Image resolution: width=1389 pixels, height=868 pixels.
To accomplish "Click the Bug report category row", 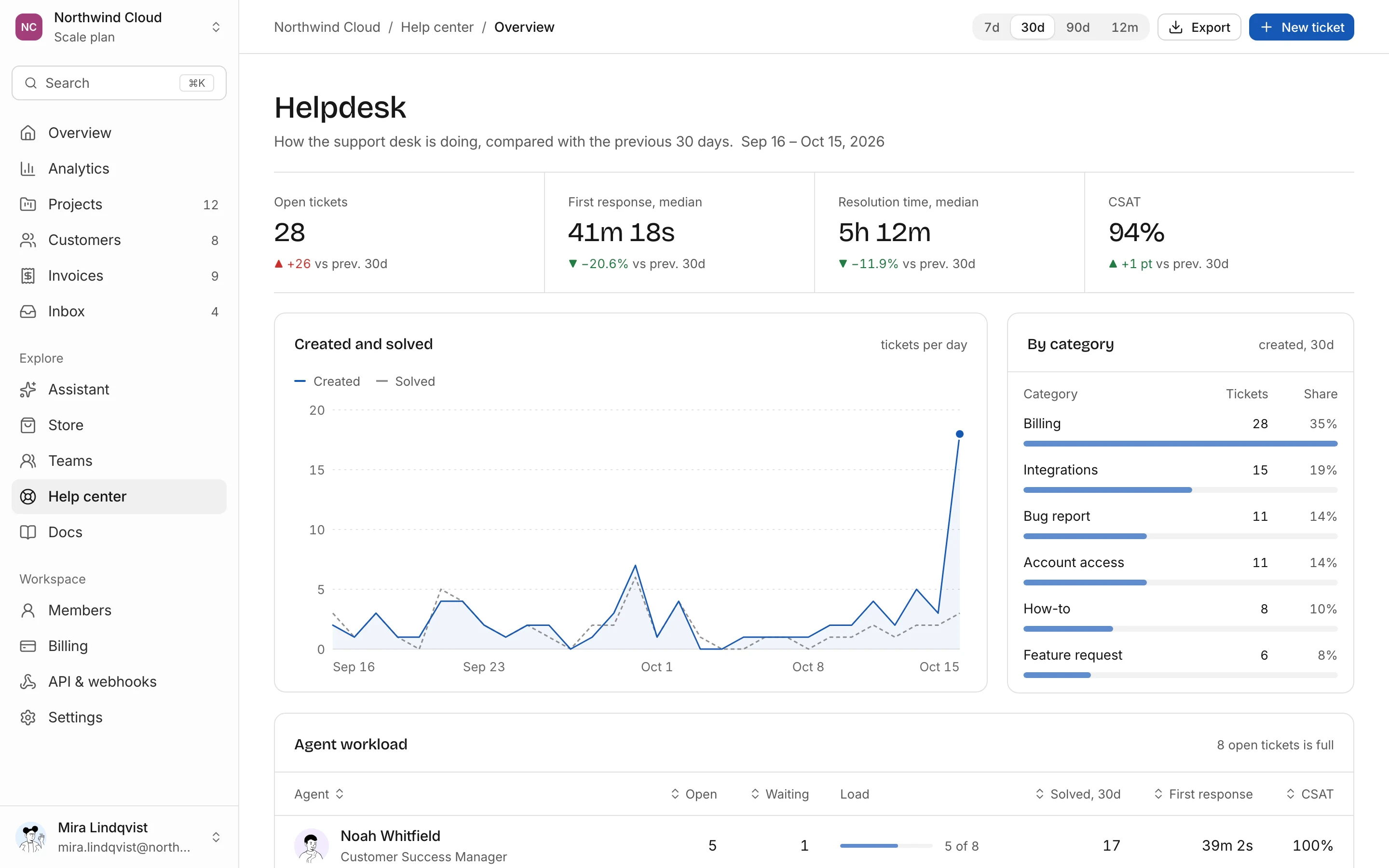I will (x=1180, y=524).
